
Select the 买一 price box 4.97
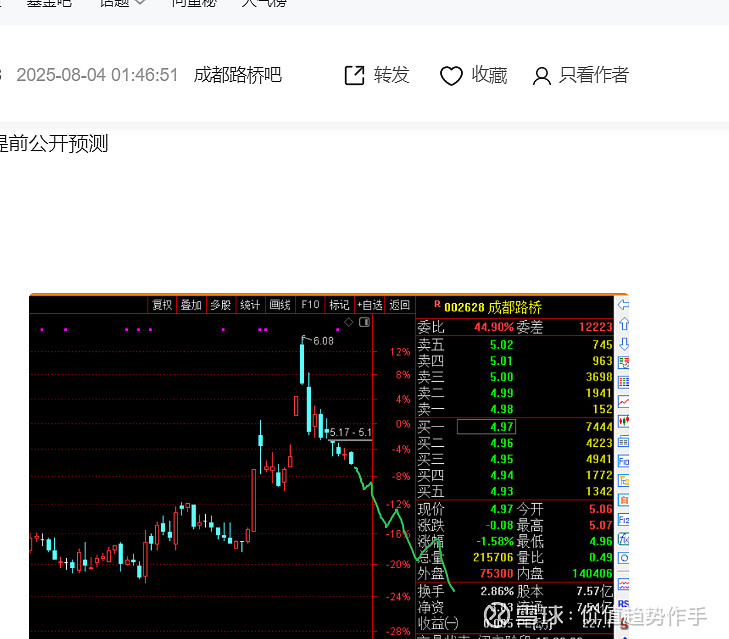486,426
